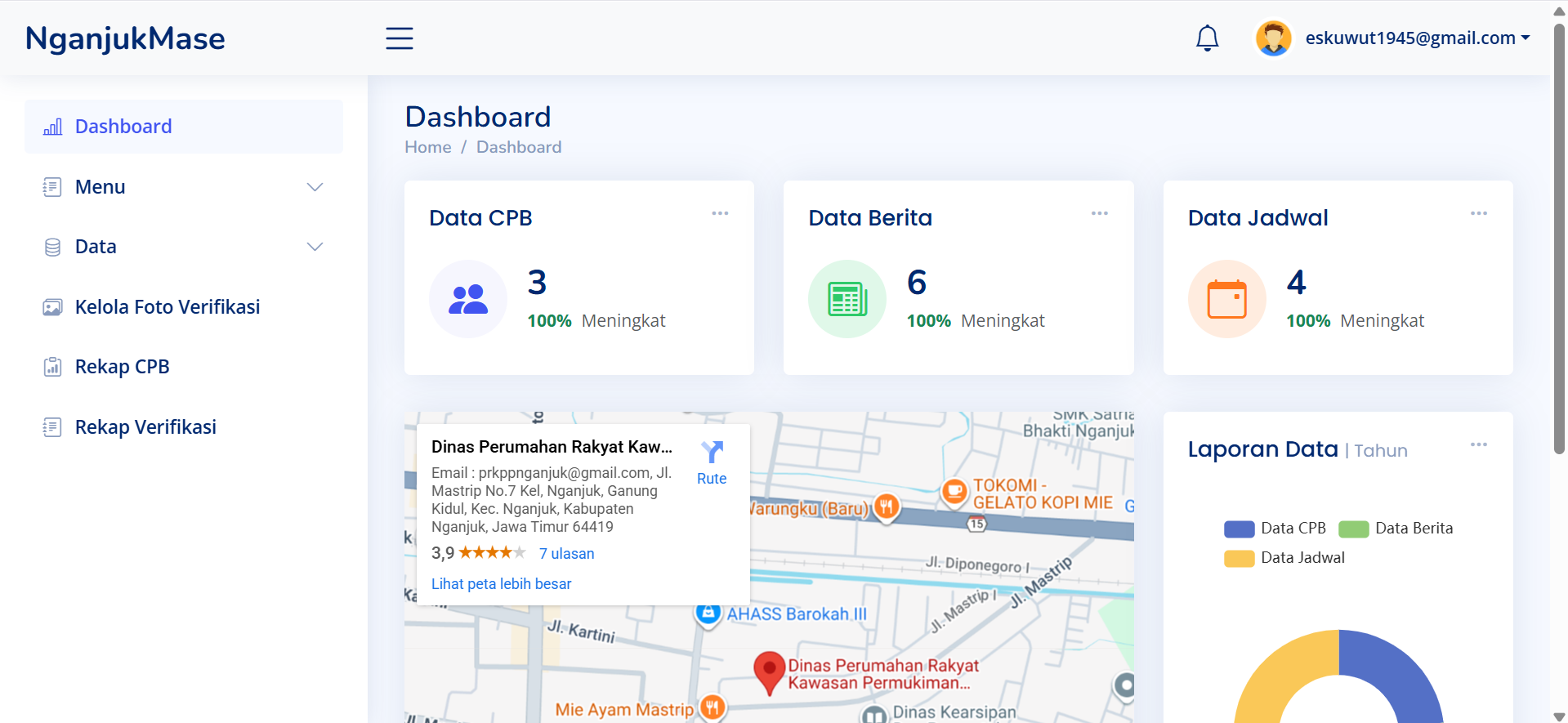The image size is (1568, 723).
Task: Open Data CPB card three-dot options
Action: pyautogui.click(x=720, y=213)
